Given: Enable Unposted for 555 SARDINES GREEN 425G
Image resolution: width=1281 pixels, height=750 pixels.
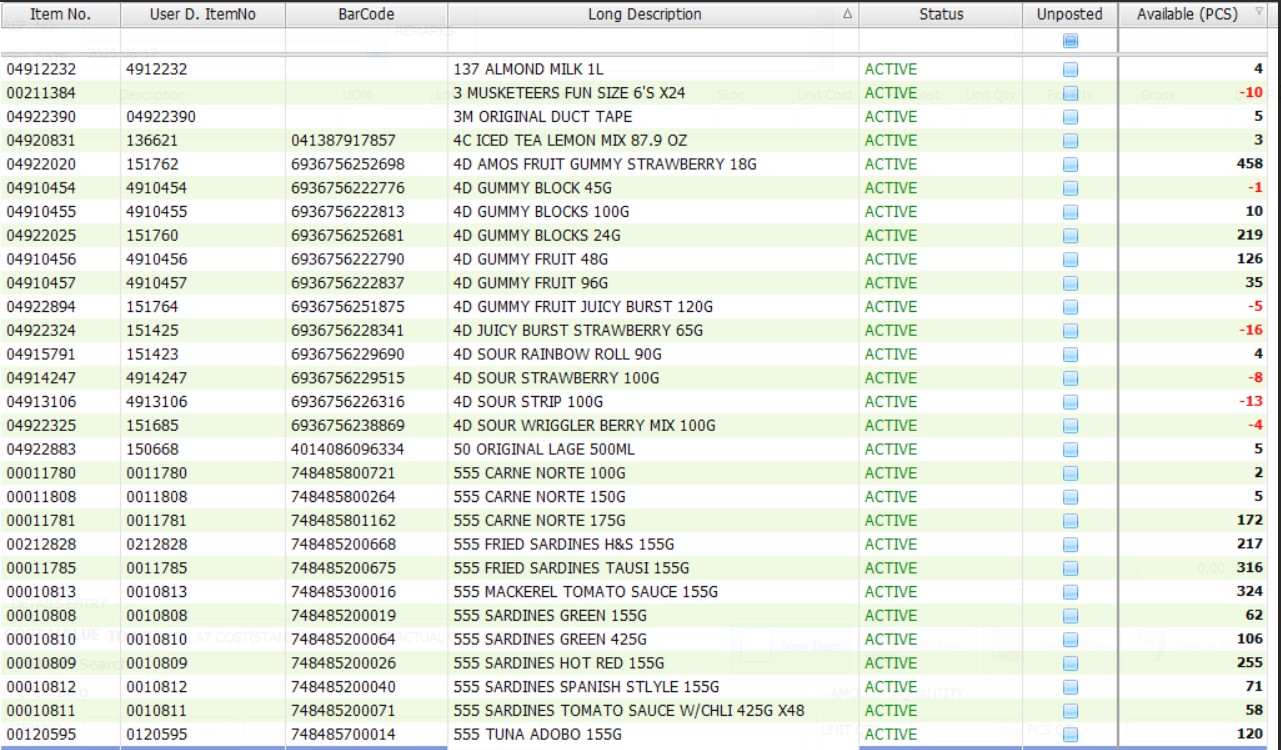Looking at the screenshot, I should (x=1070, y=639).
